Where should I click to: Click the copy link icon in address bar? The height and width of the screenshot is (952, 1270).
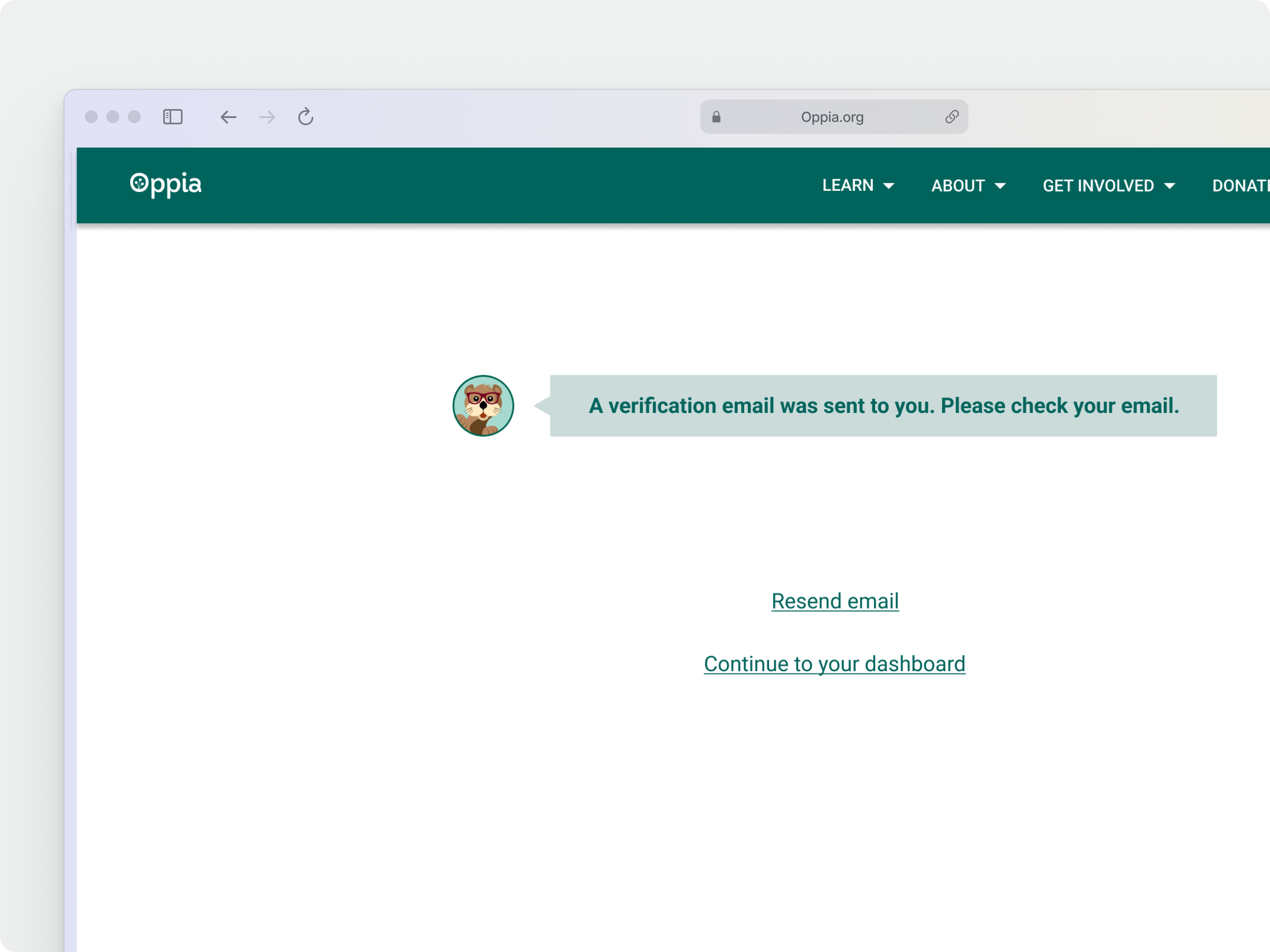click(x=951, y=117)
